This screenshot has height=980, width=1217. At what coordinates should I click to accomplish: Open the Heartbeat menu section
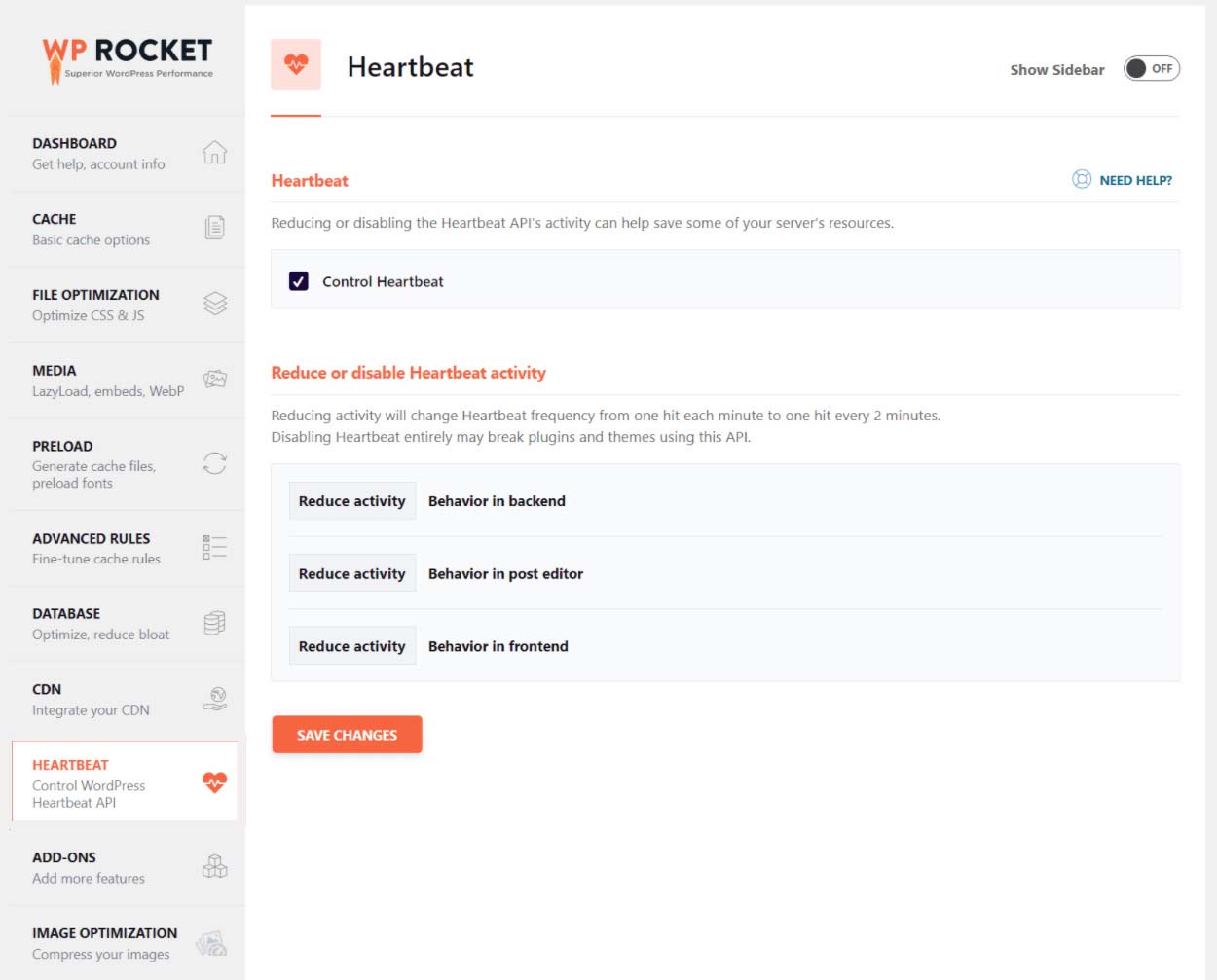pyautogui.click(x=125, y=782)
